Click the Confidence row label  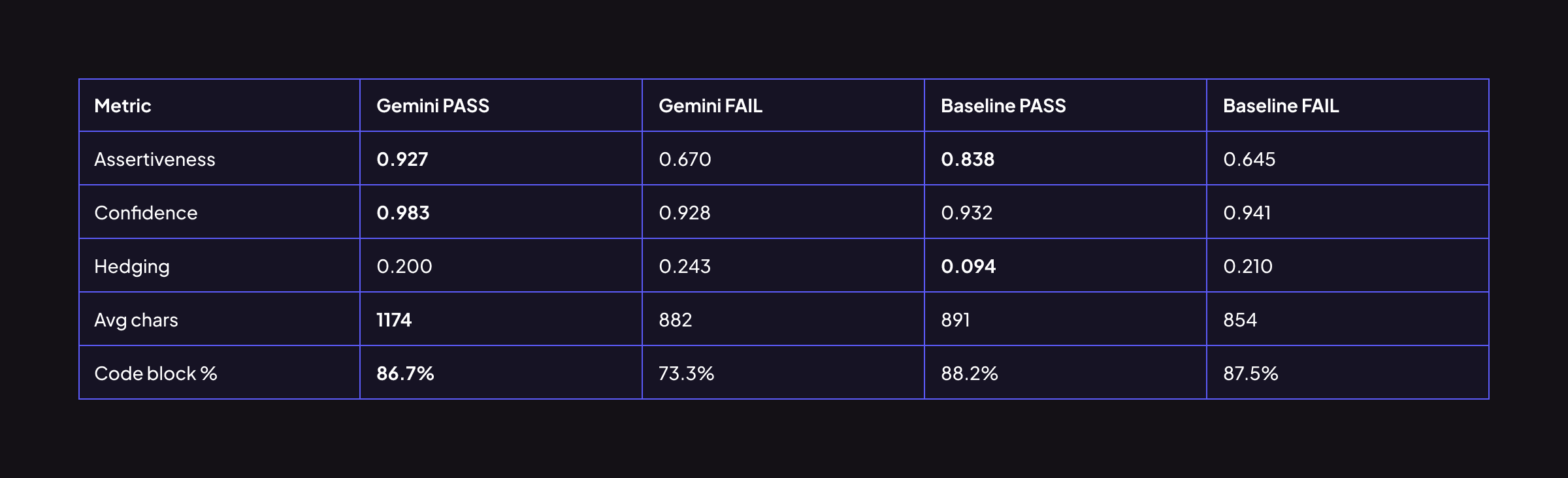(x=146, y=213)
